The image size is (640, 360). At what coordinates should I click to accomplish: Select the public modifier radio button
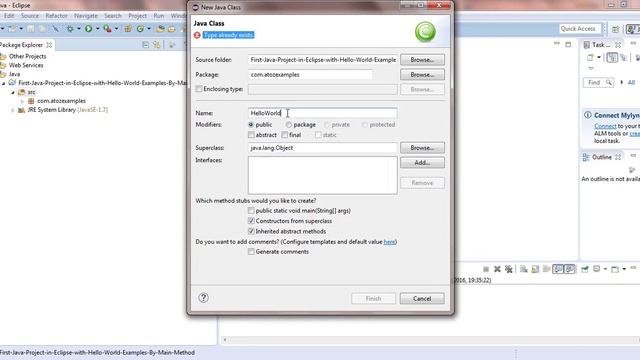[x=251, y=124]
